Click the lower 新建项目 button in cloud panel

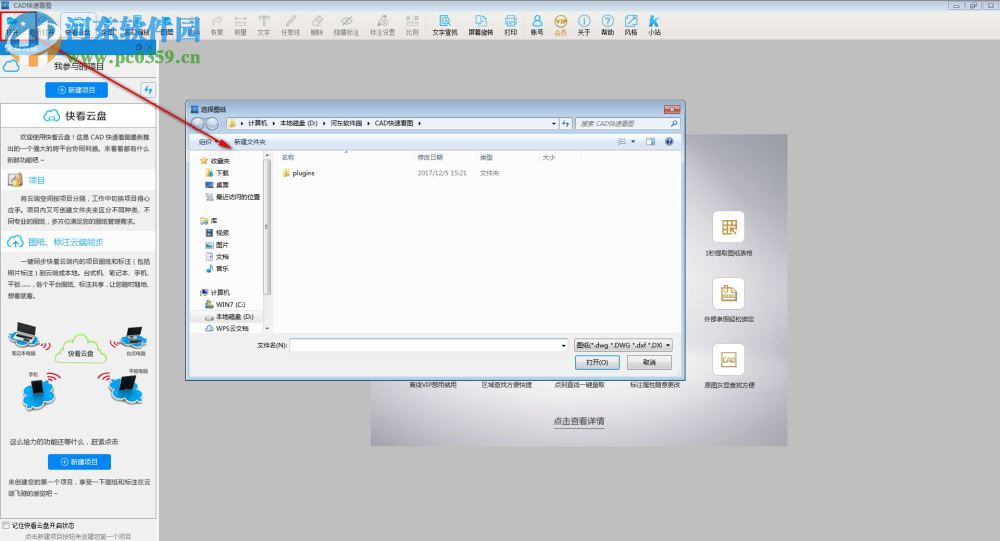pyautogui.click(x=79, y=461)
